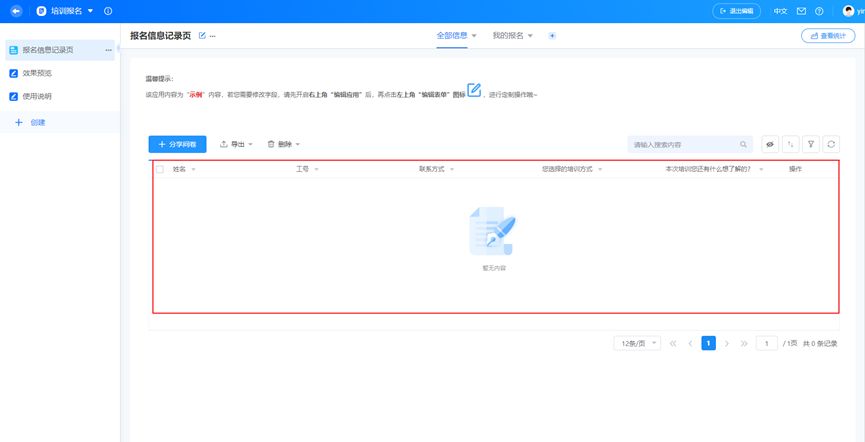This screenshot has height=442, width=865.
Task: Click the edit form pencil icon beside page title
Action: pyautogui.click(x=202, y=36)
